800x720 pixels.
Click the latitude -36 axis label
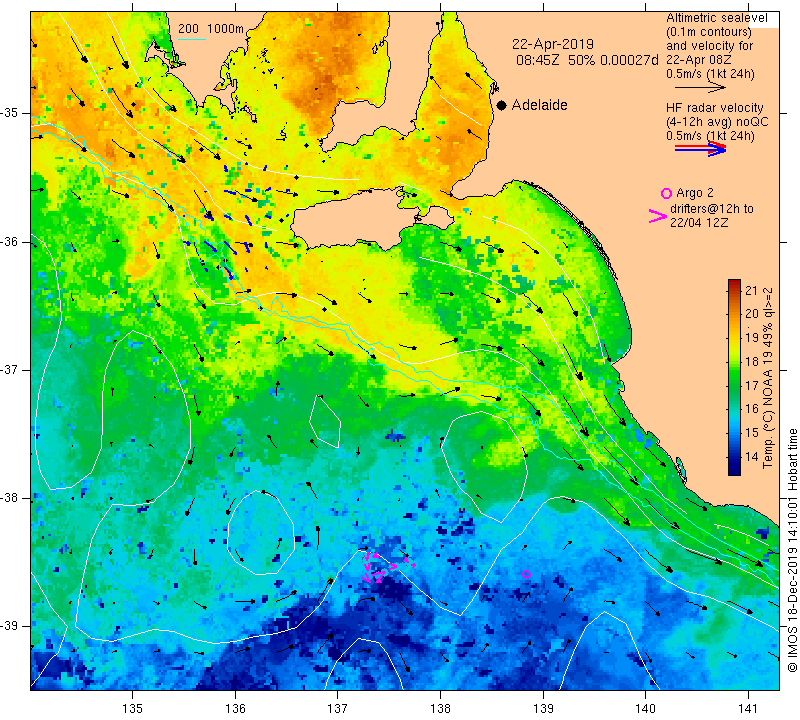(x=10, y=241)
